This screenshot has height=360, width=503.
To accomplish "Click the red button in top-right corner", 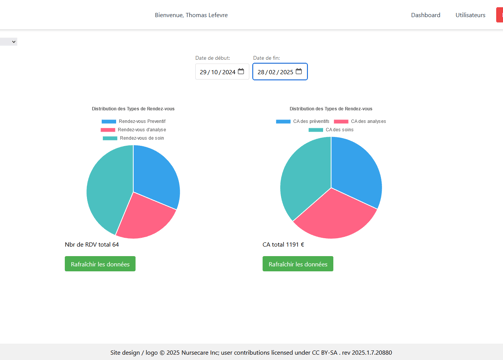I will 500,15.
